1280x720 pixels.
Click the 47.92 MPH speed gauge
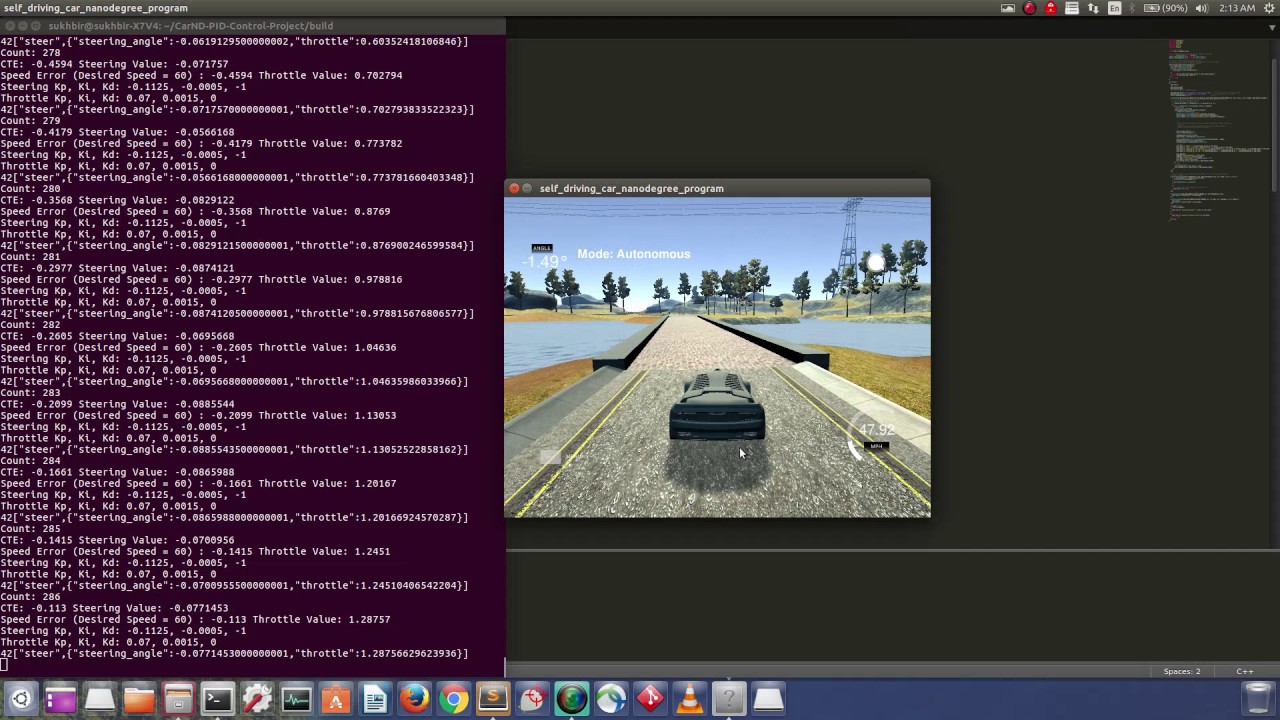[x=876, y=437]
